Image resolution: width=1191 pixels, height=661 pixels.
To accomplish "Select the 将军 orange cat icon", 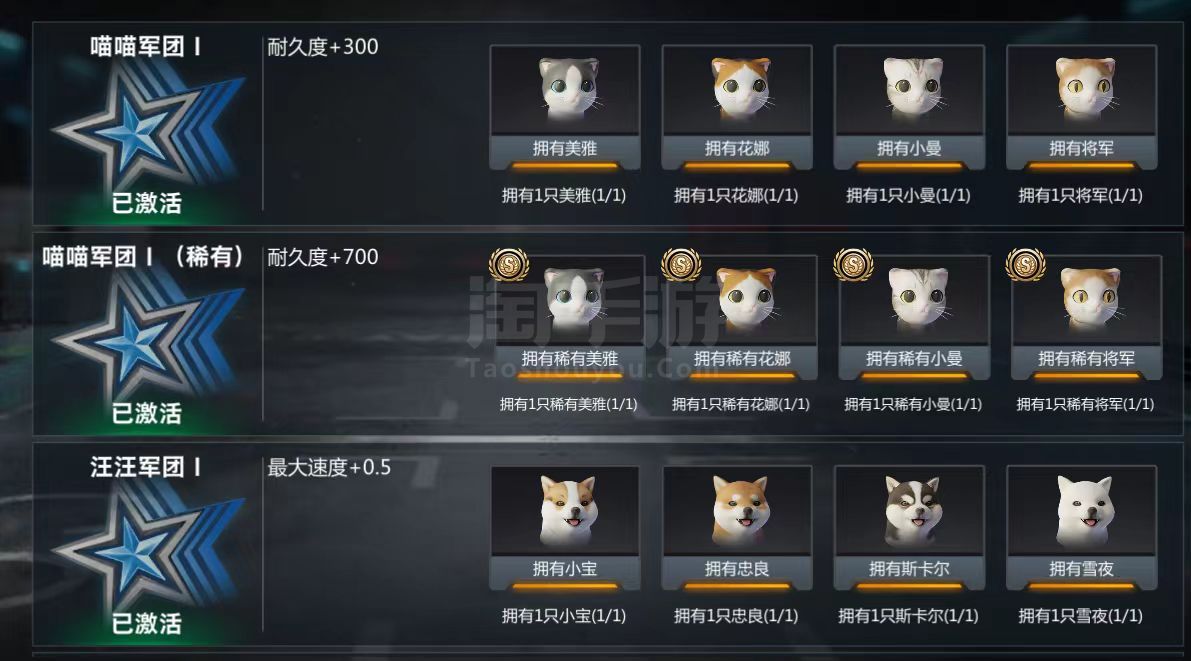I will [1085, 87].
